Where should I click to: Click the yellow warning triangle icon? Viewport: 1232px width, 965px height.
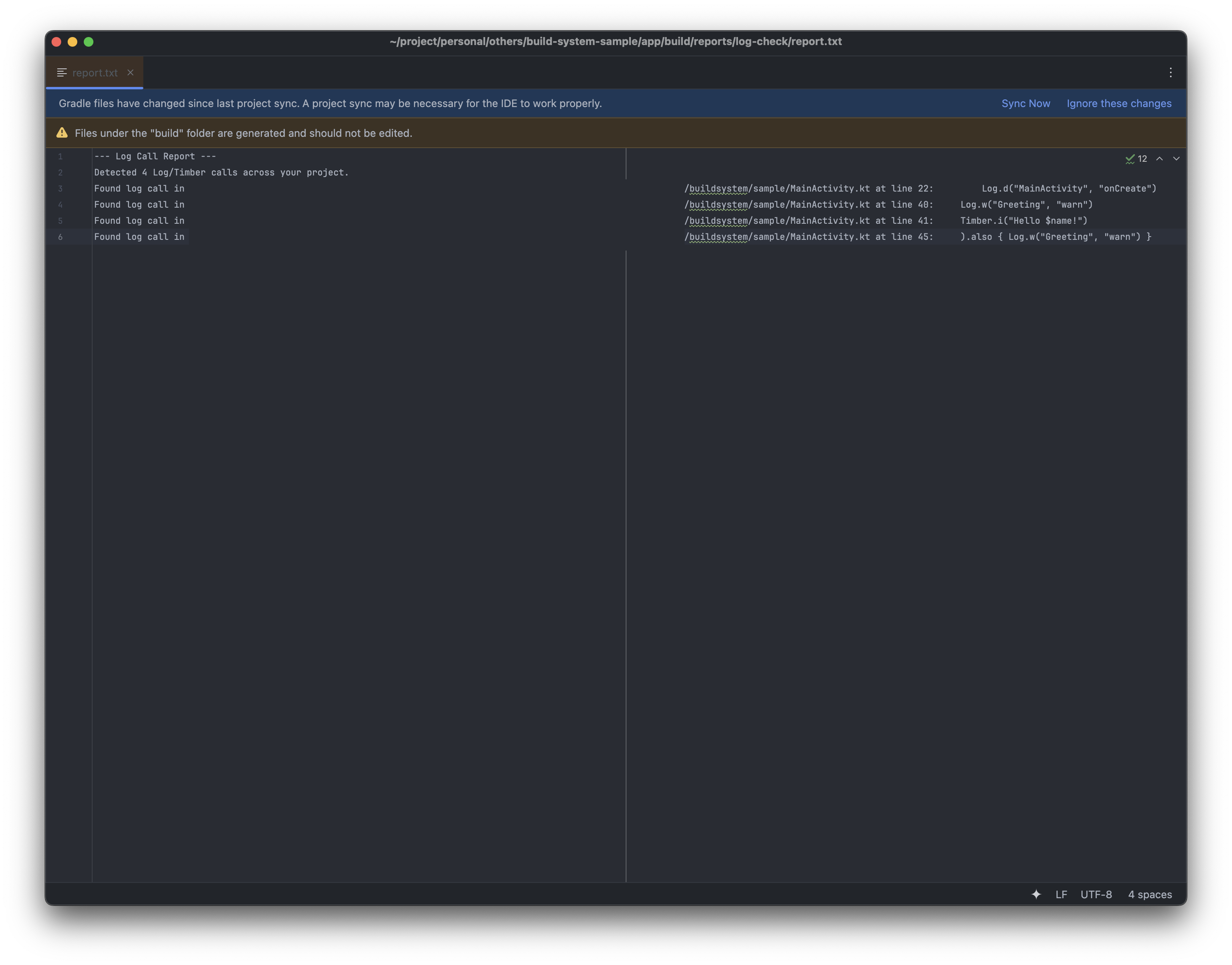click(62, 133)
